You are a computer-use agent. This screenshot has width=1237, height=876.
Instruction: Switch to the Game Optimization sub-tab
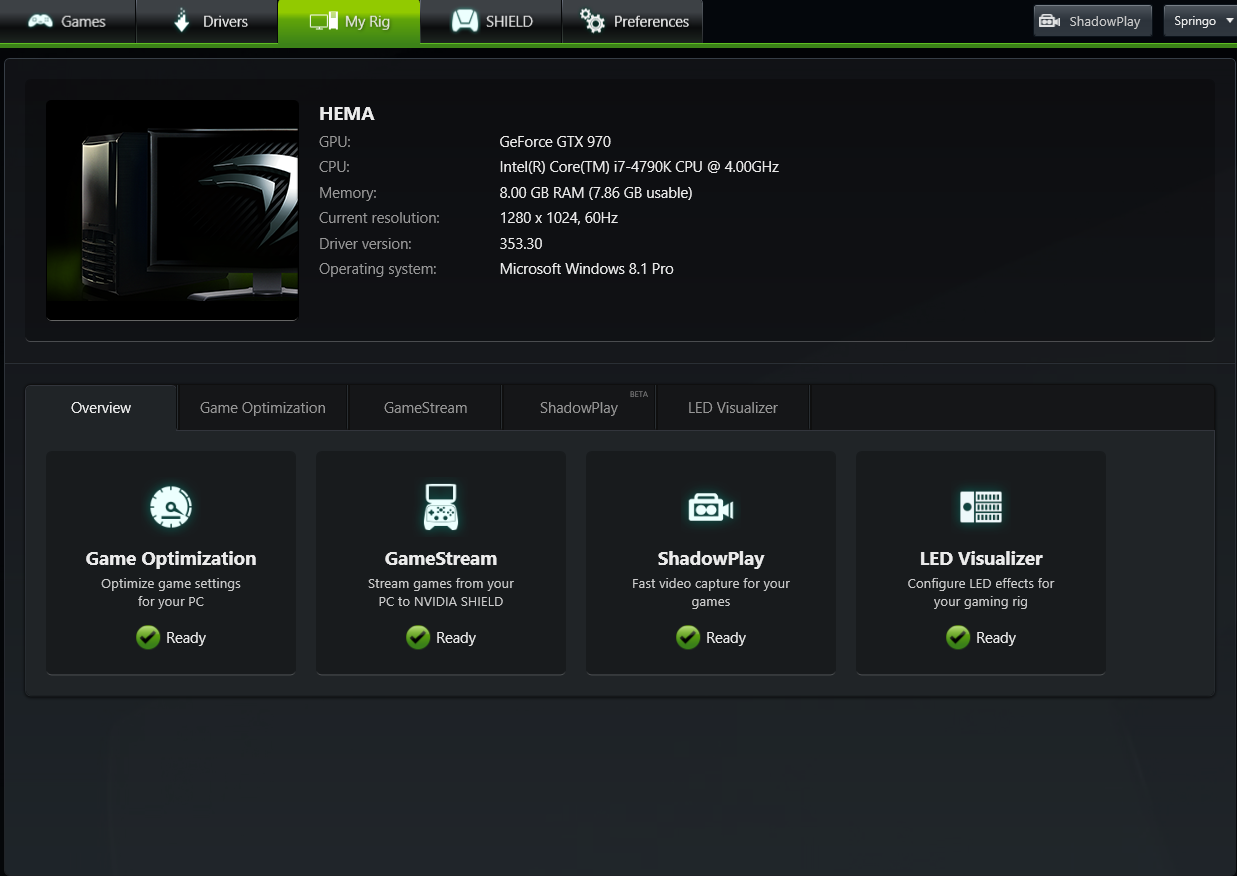pos(263,408)
